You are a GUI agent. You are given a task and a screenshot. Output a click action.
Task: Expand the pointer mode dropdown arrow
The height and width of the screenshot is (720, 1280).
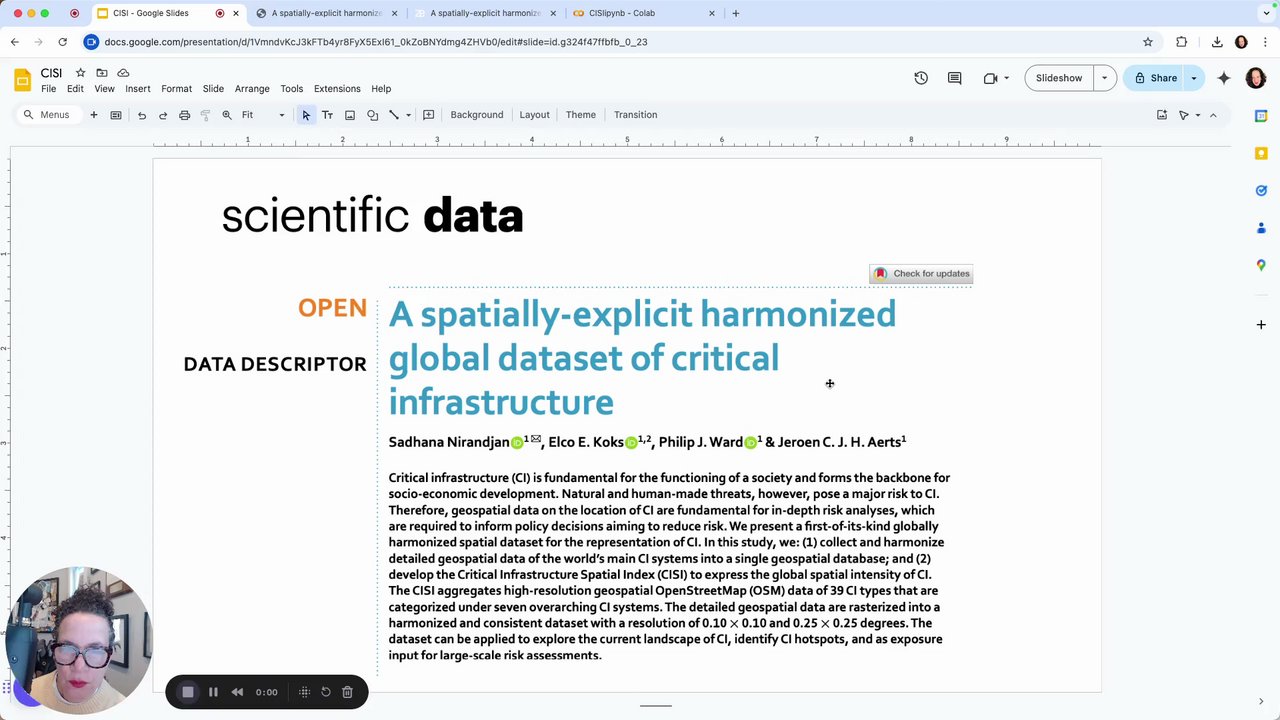tap(1198, 115)
